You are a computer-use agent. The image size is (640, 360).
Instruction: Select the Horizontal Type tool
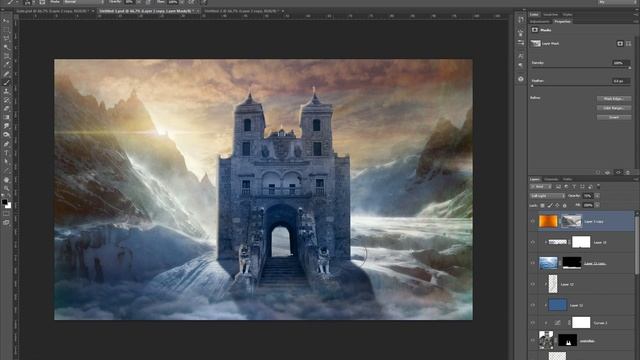(x=6, y=153)
